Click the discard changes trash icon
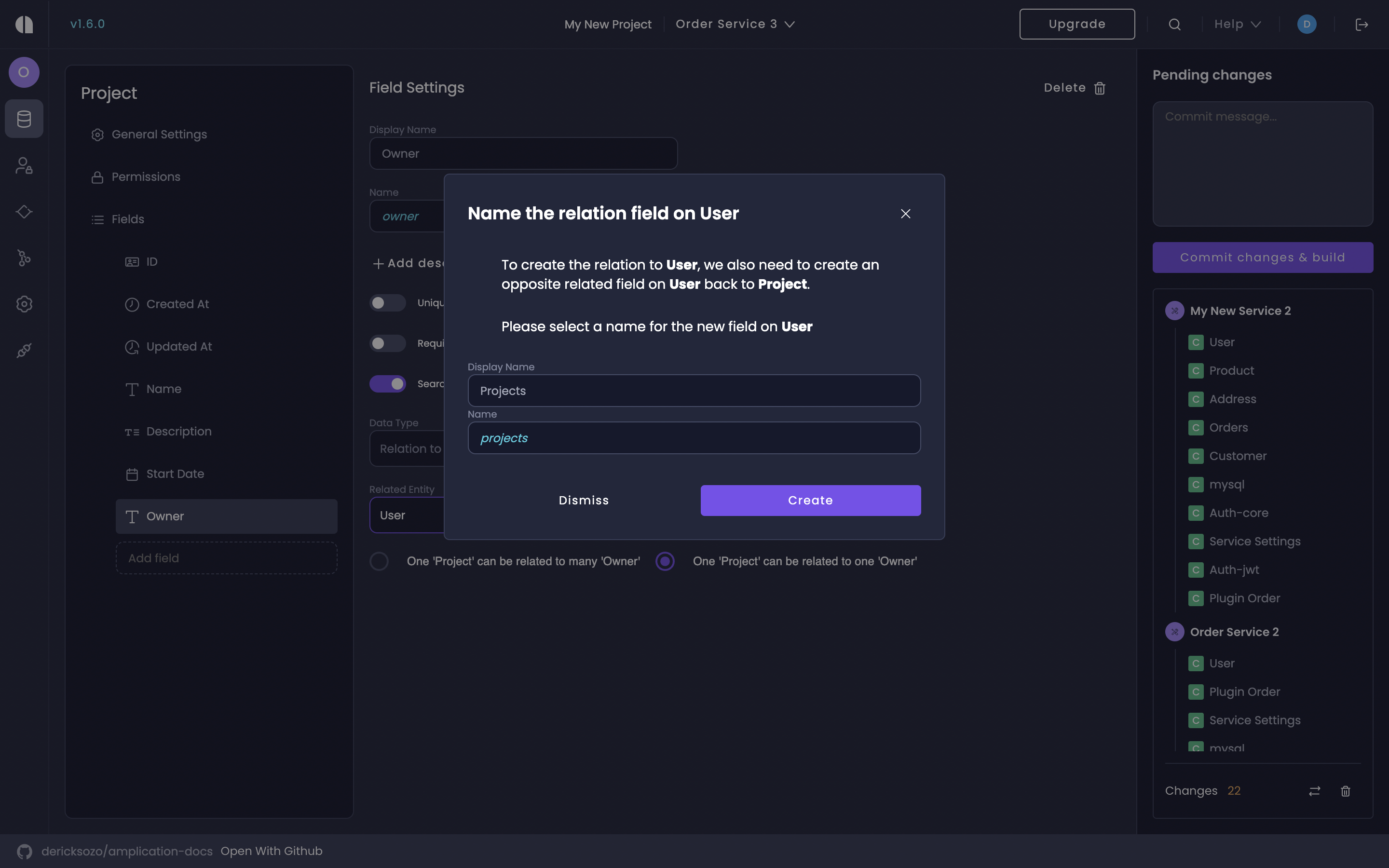1389x868 pixels. click(x=1346, y=791)
